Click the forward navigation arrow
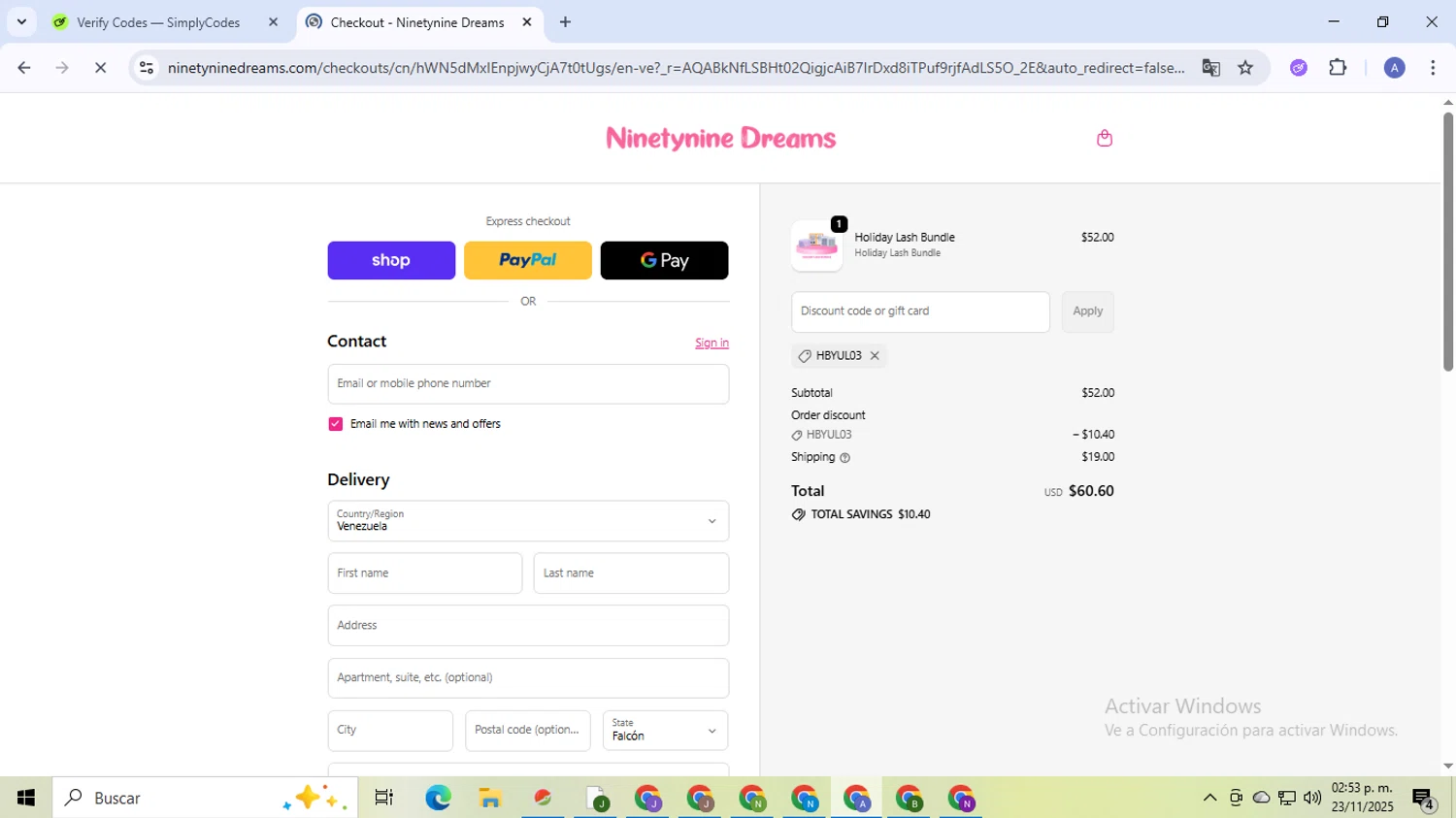 [x=62, y=68]
